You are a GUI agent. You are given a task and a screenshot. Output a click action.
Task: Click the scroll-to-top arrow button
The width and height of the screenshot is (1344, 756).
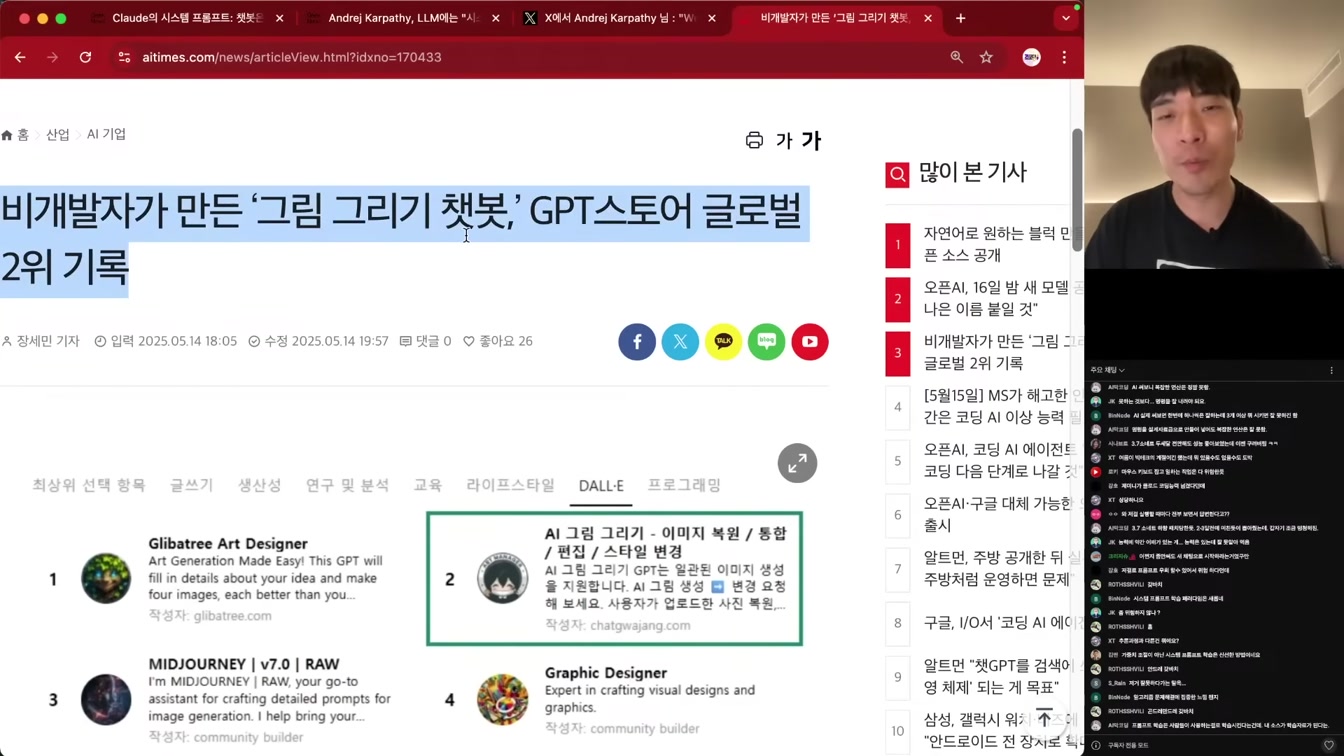click(x=1044, y=719)
